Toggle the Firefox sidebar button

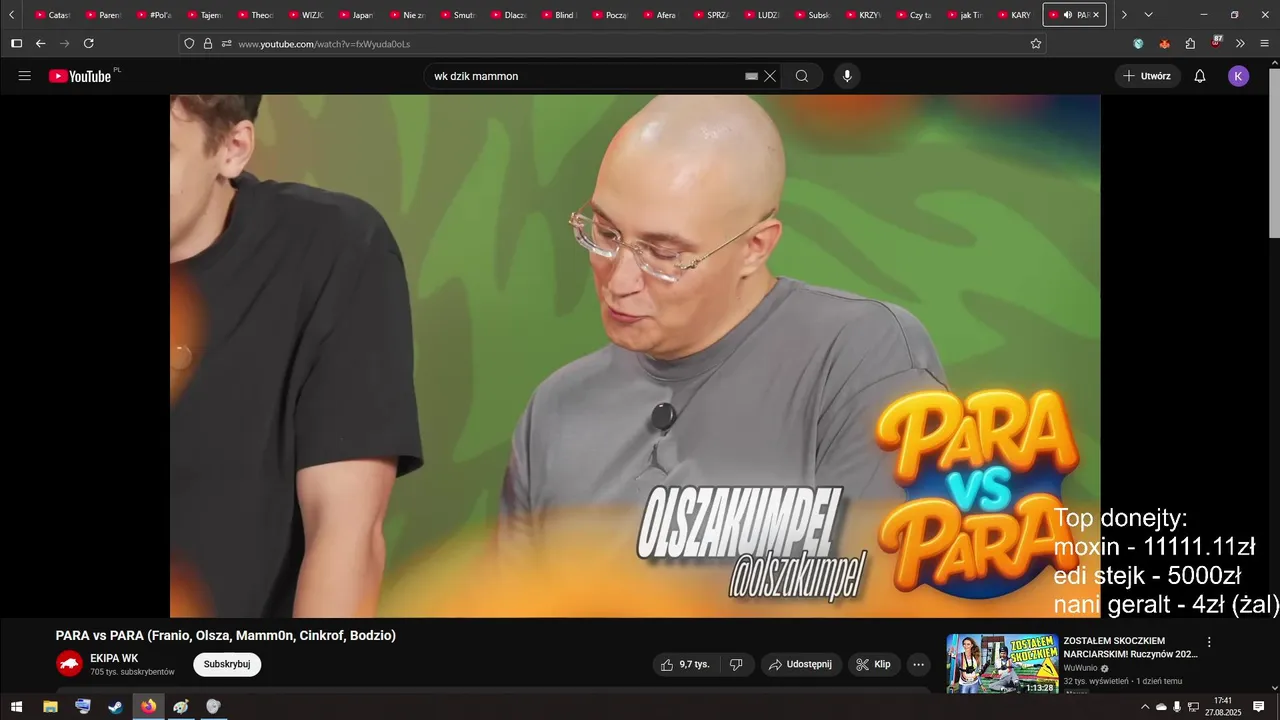tap(16, 44)
